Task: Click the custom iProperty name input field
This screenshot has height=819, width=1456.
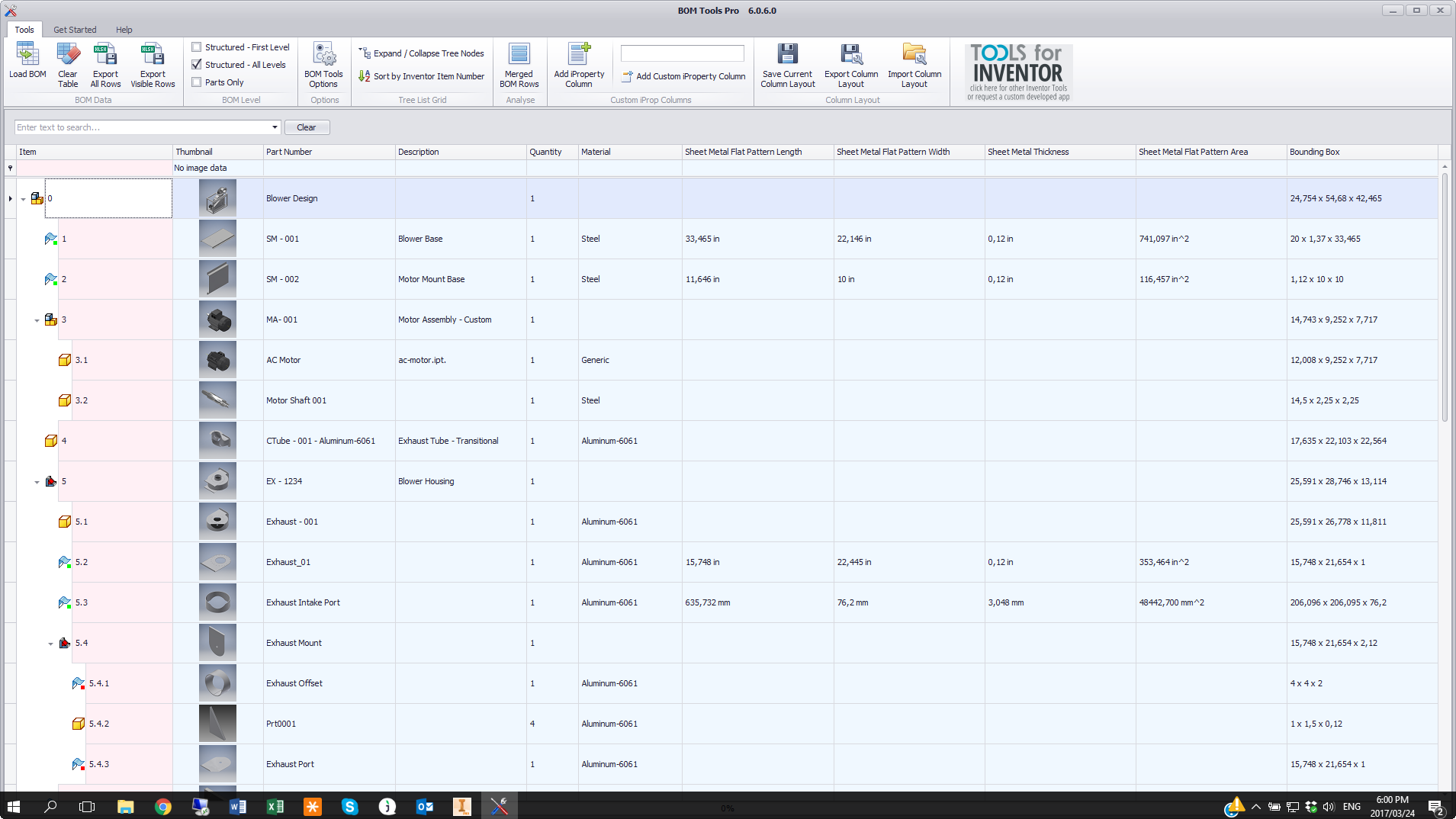Action: [682, 53]
